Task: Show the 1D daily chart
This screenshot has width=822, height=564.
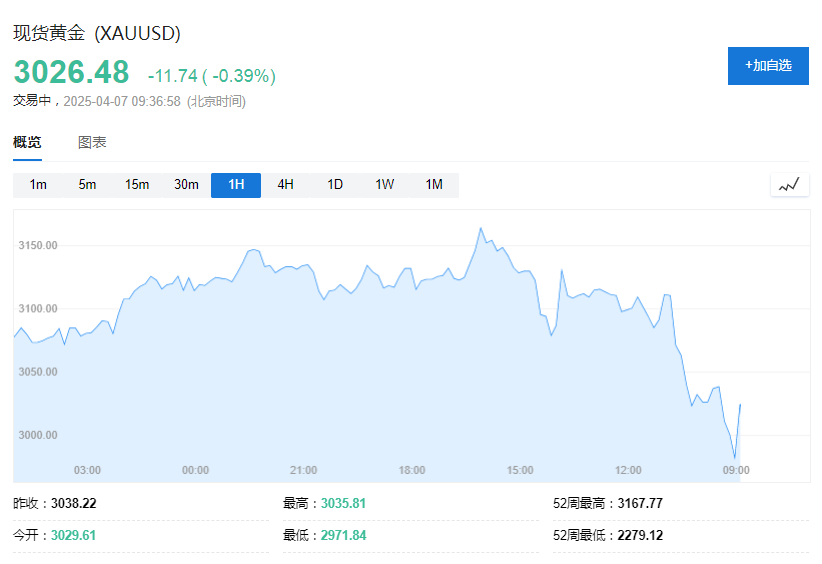Action: [x=335, y=185]
